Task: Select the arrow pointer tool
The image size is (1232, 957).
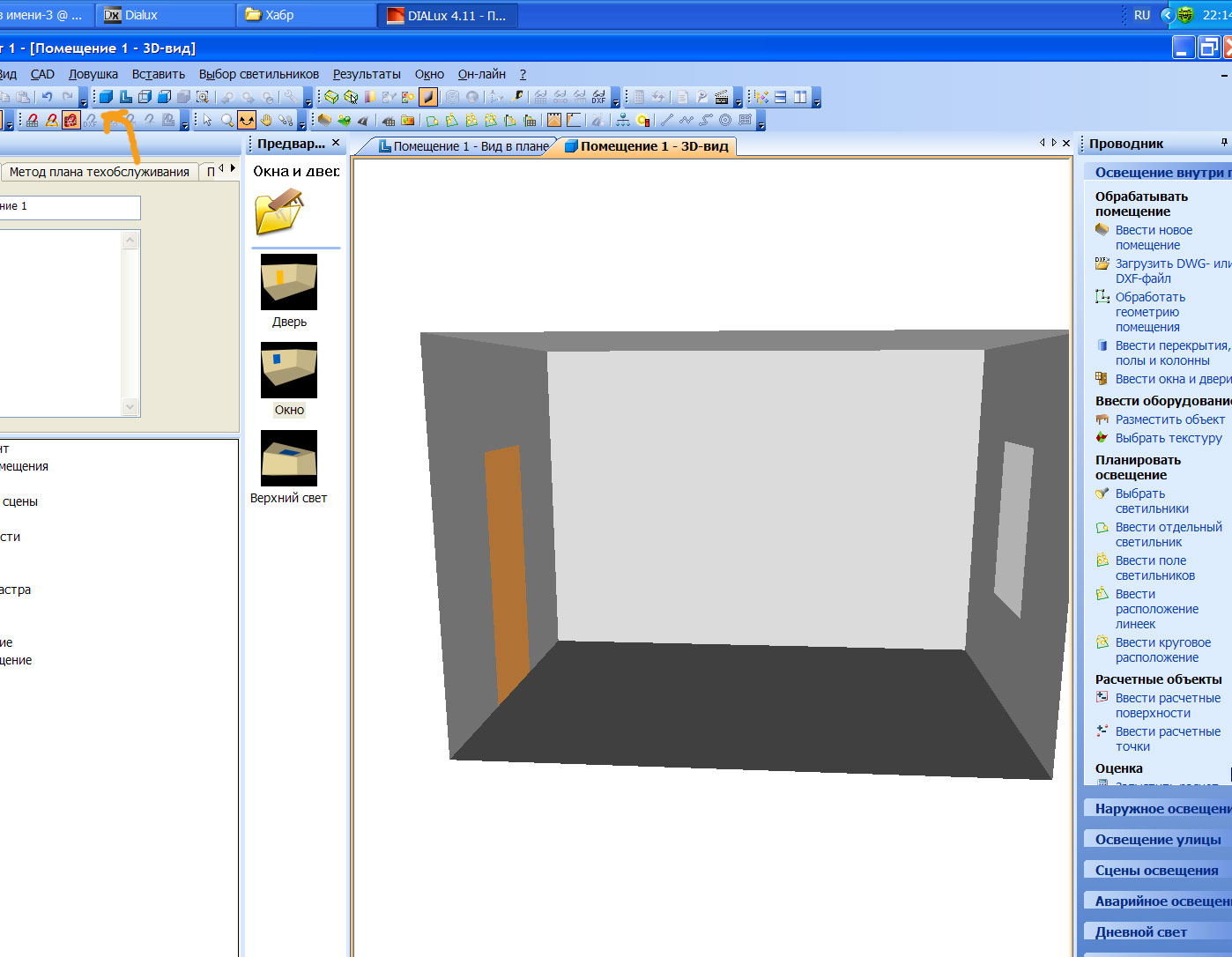Action: coord(208,120)
